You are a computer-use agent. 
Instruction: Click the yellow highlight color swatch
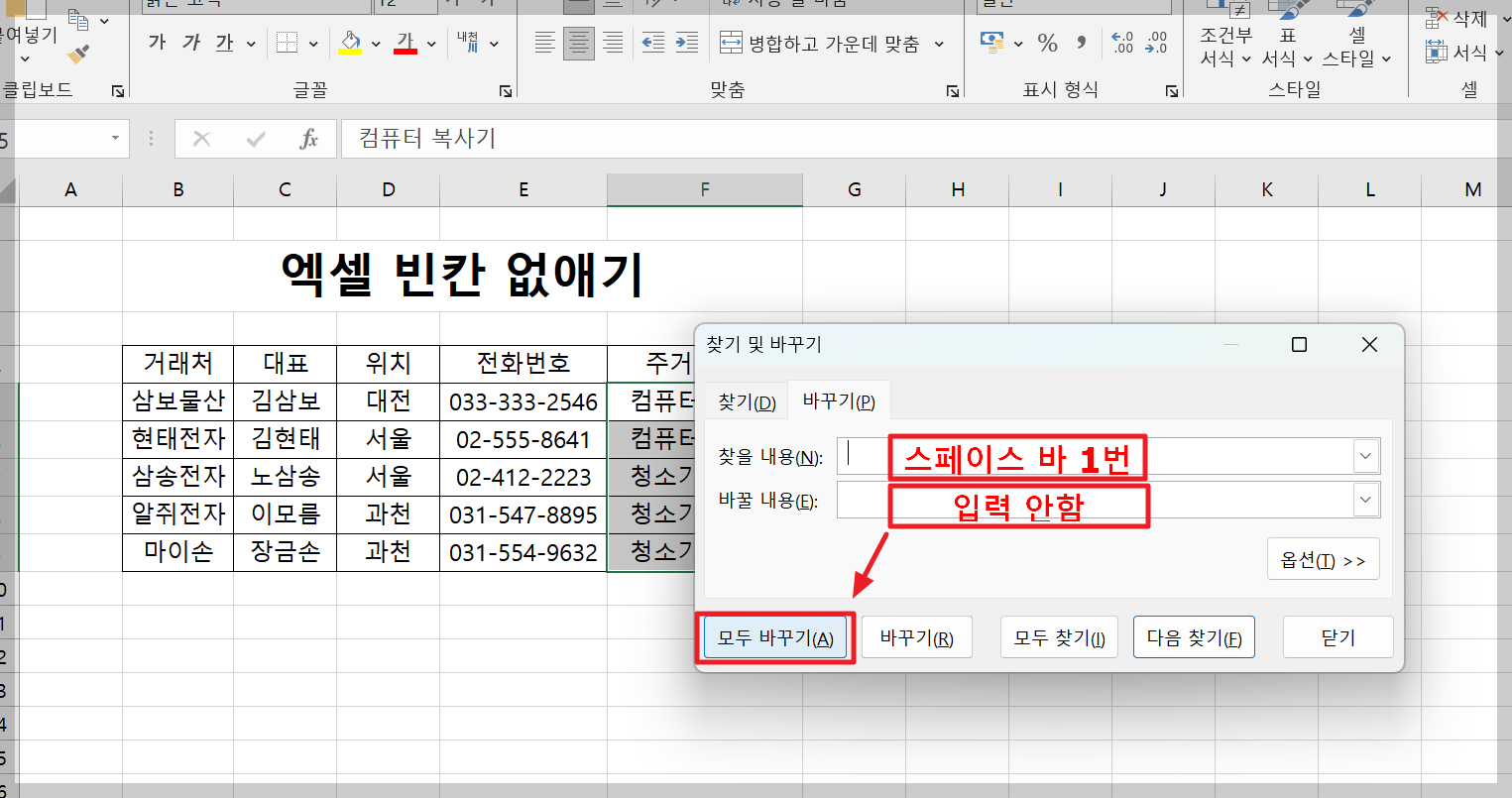[x=350, y=50]
